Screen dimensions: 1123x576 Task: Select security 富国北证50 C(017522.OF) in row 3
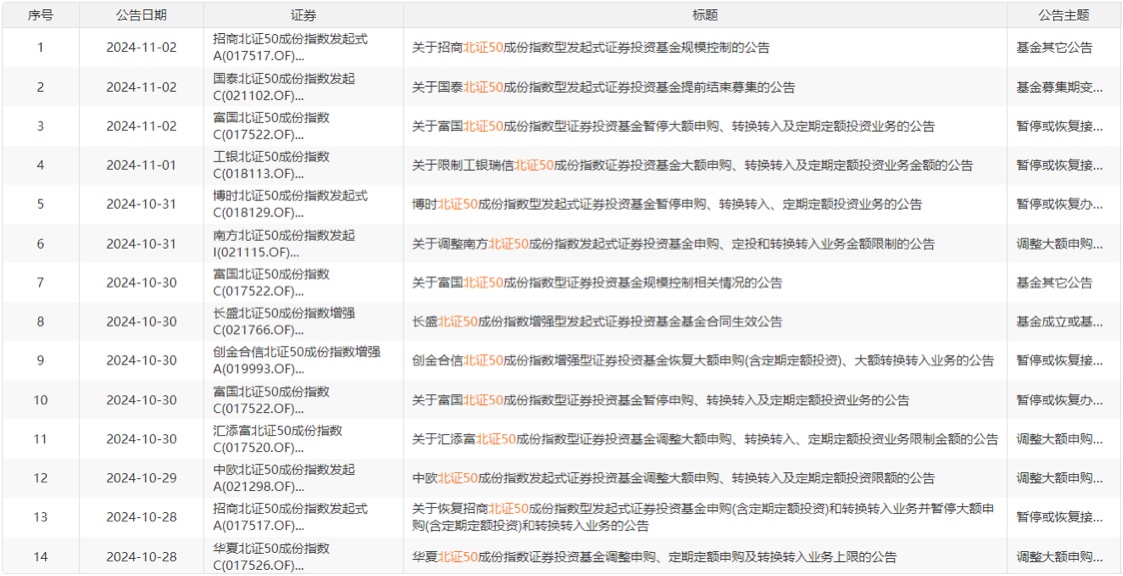click(271, 127)
